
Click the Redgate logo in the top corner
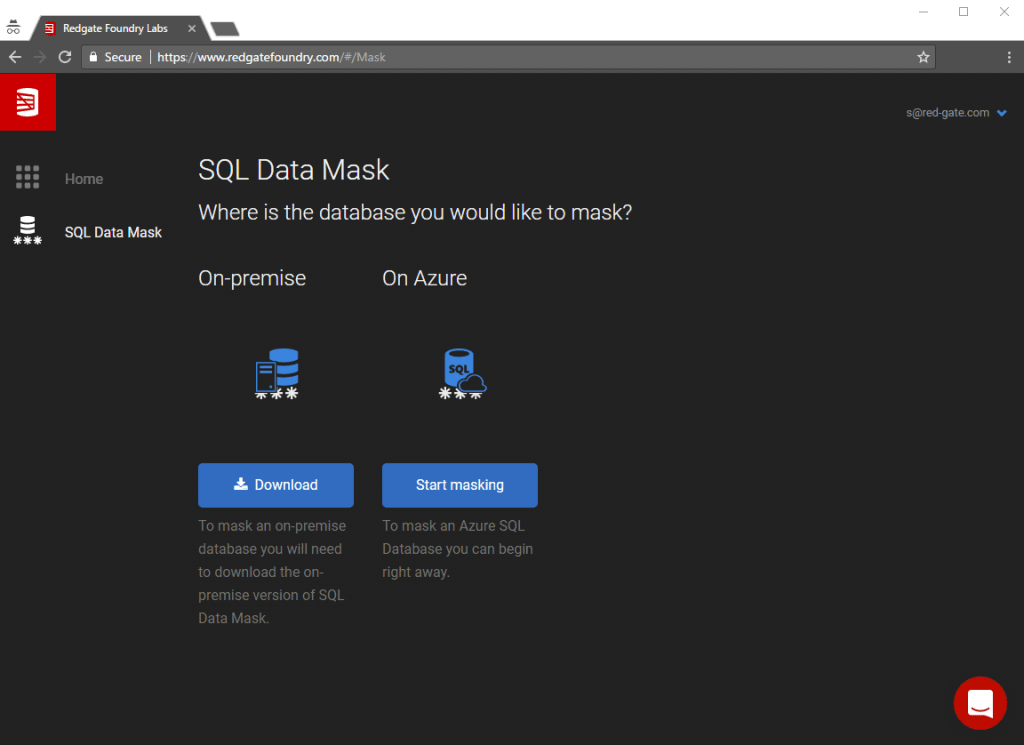click(27, 102)
